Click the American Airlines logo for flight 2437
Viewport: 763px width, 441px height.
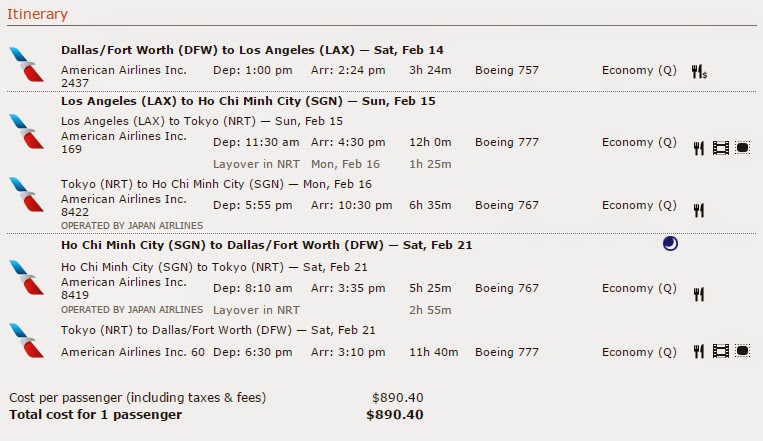point(25,64)
